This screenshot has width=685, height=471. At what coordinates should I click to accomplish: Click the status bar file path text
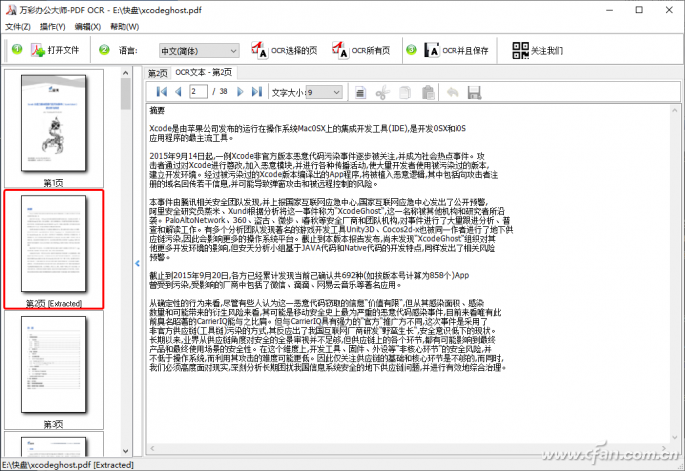pyautogui.click(x=68, y=465)
